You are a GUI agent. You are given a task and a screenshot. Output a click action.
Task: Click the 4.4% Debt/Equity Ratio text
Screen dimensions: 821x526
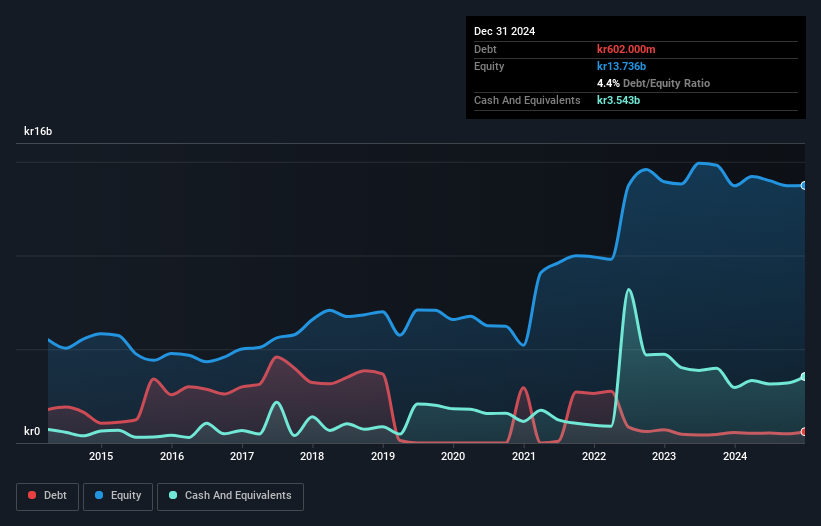653,83
